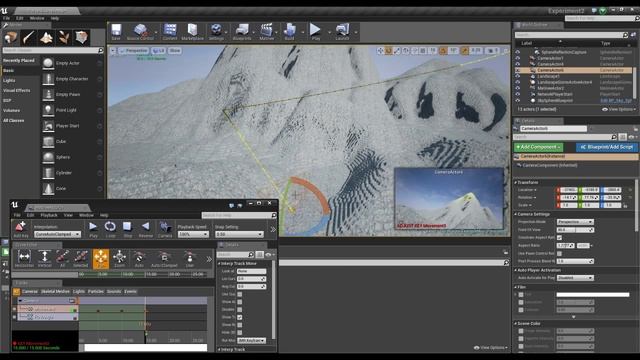Open Auto Activate for Player dropdown
This screenshot has width=640, height=360.
[575, 278]
